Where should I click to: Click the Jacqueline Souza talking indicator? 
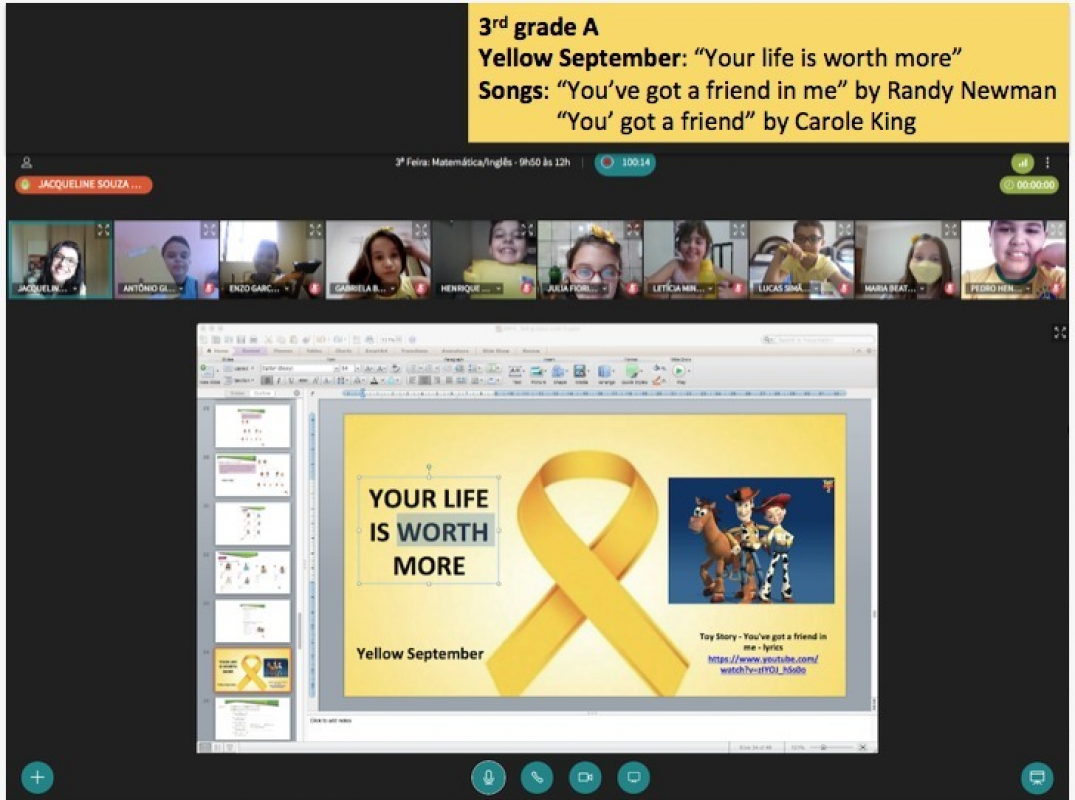[83, 185]
